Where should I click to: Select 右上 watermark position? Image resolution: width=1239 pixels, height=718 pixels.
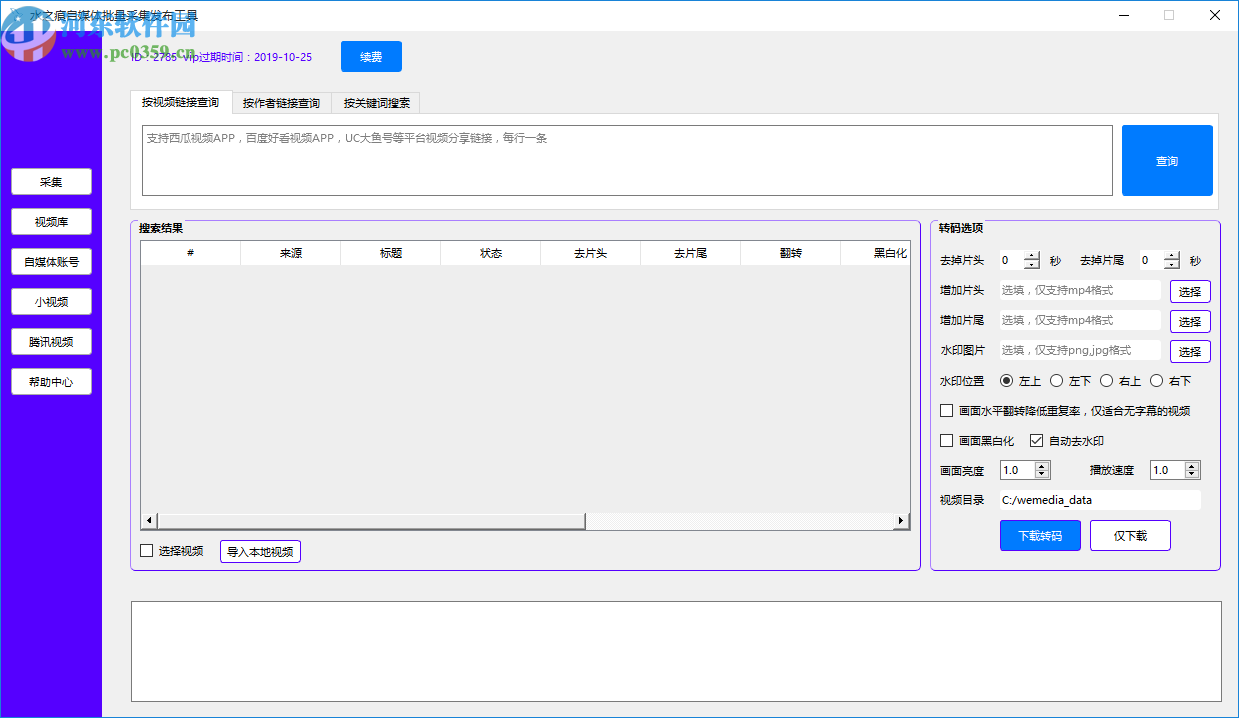(1106, 380)
